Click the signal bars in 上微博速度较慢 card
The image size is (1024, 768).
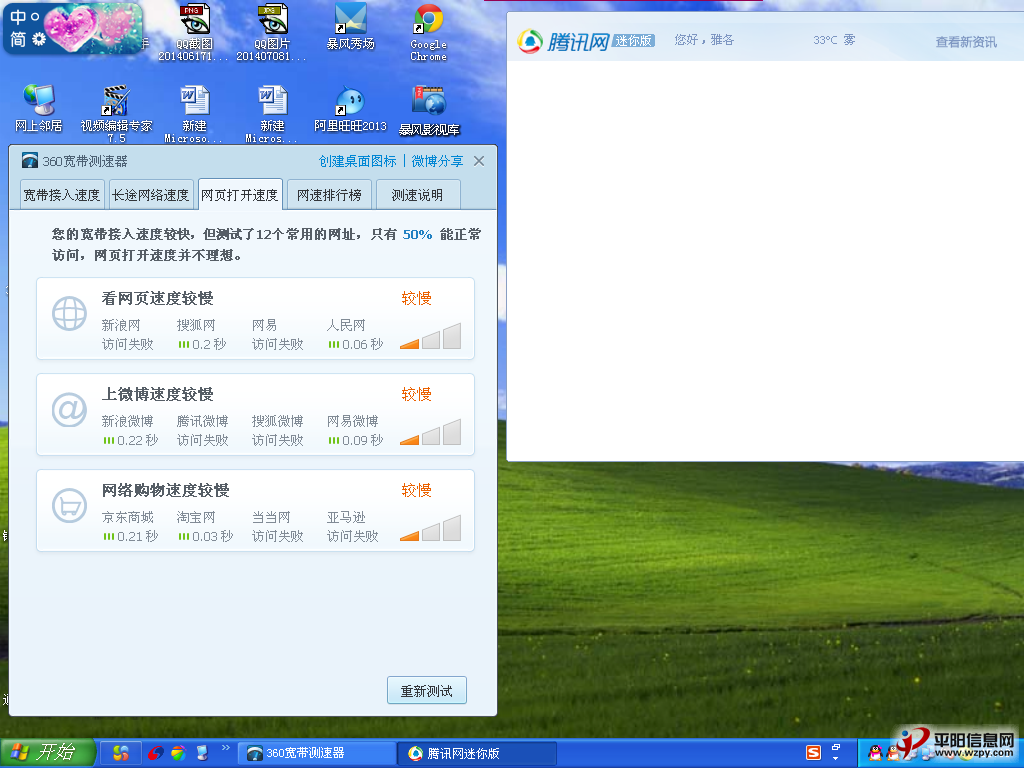pos(430,432)
